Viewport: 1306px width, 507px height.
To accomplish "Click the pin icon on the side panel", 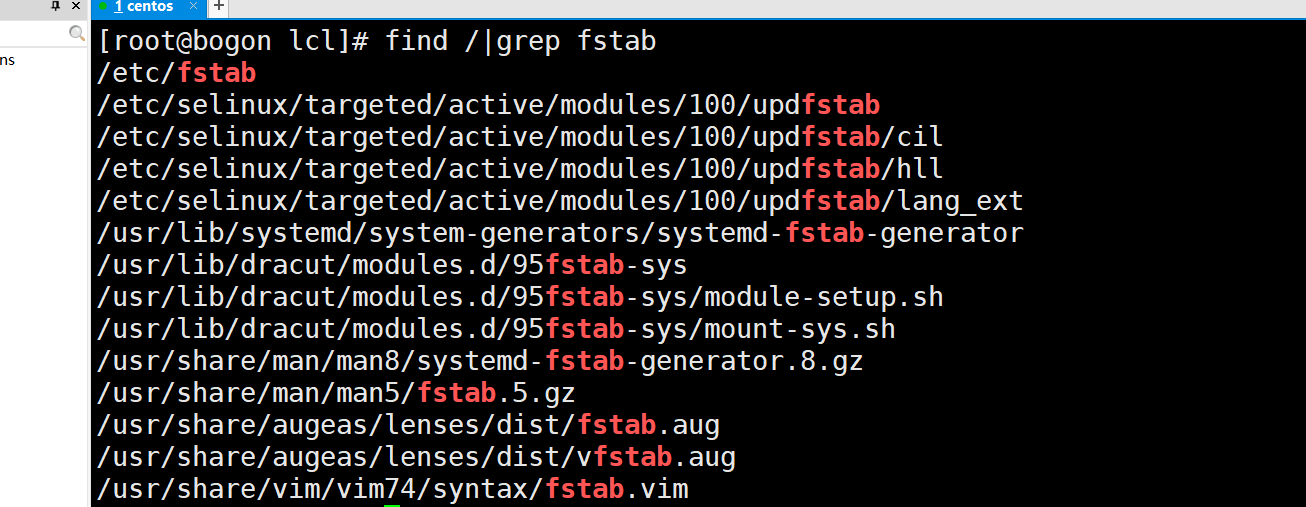I will [56, 6].
